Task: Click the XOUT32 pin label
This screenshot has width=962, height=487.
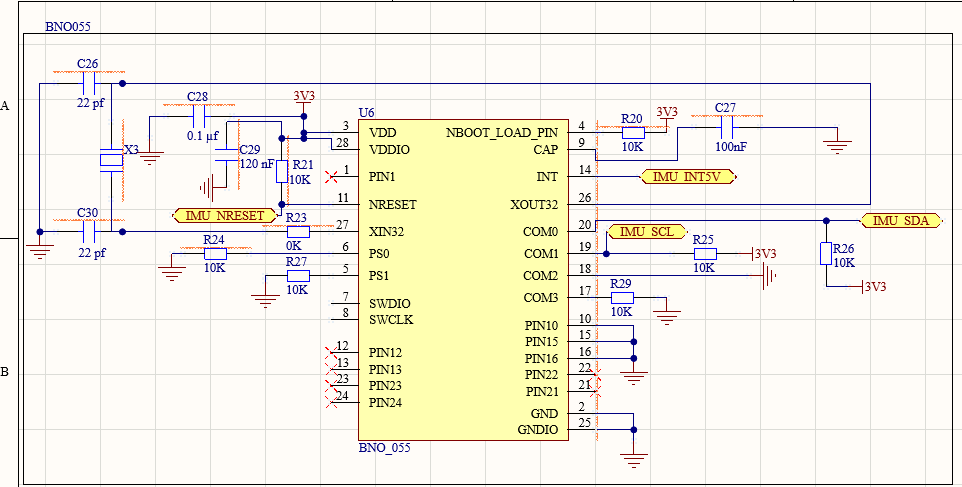Action: (534, 204)
